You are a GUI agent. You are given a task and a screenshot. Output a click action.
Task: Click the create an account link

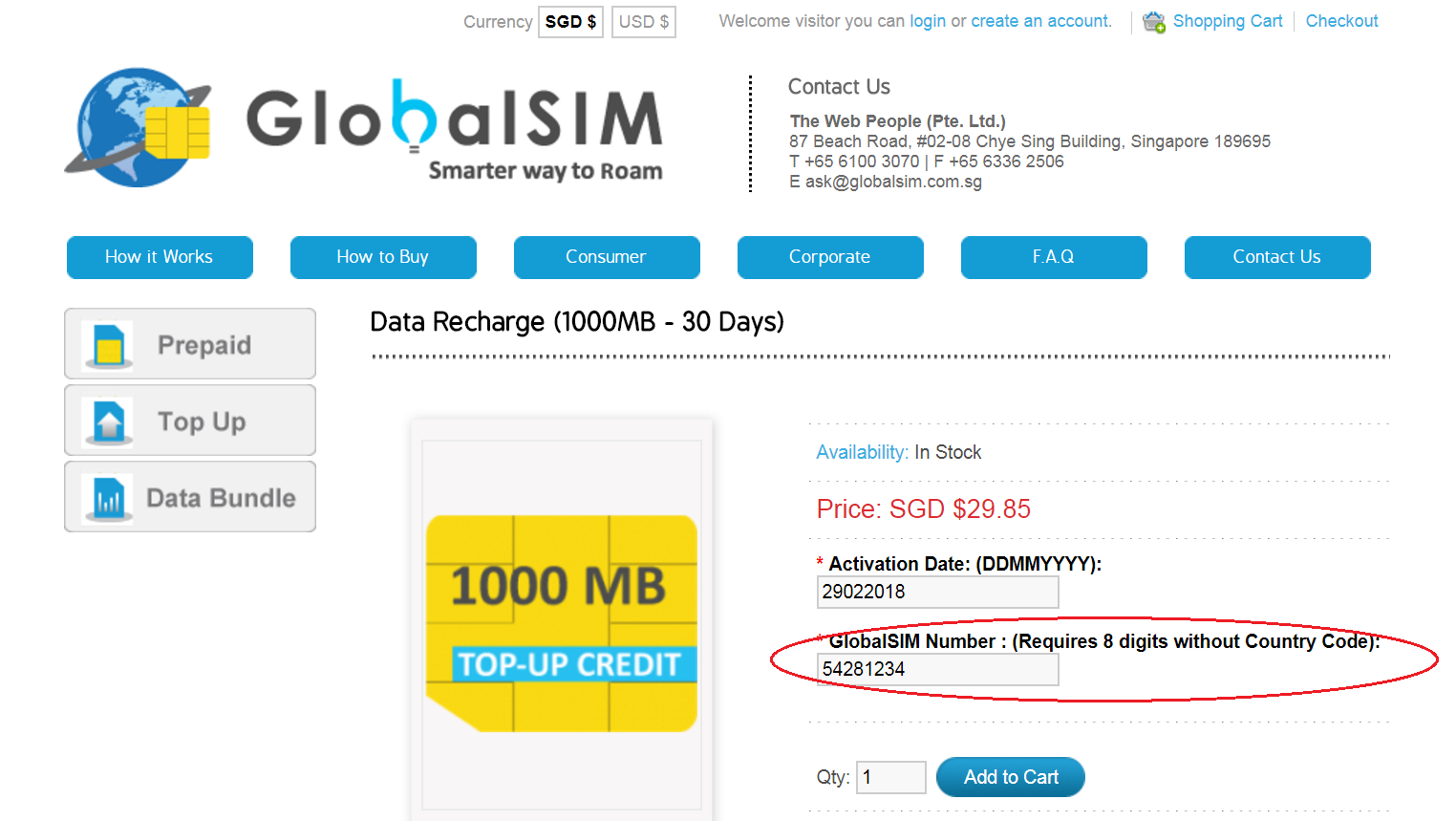(1041, 21)
